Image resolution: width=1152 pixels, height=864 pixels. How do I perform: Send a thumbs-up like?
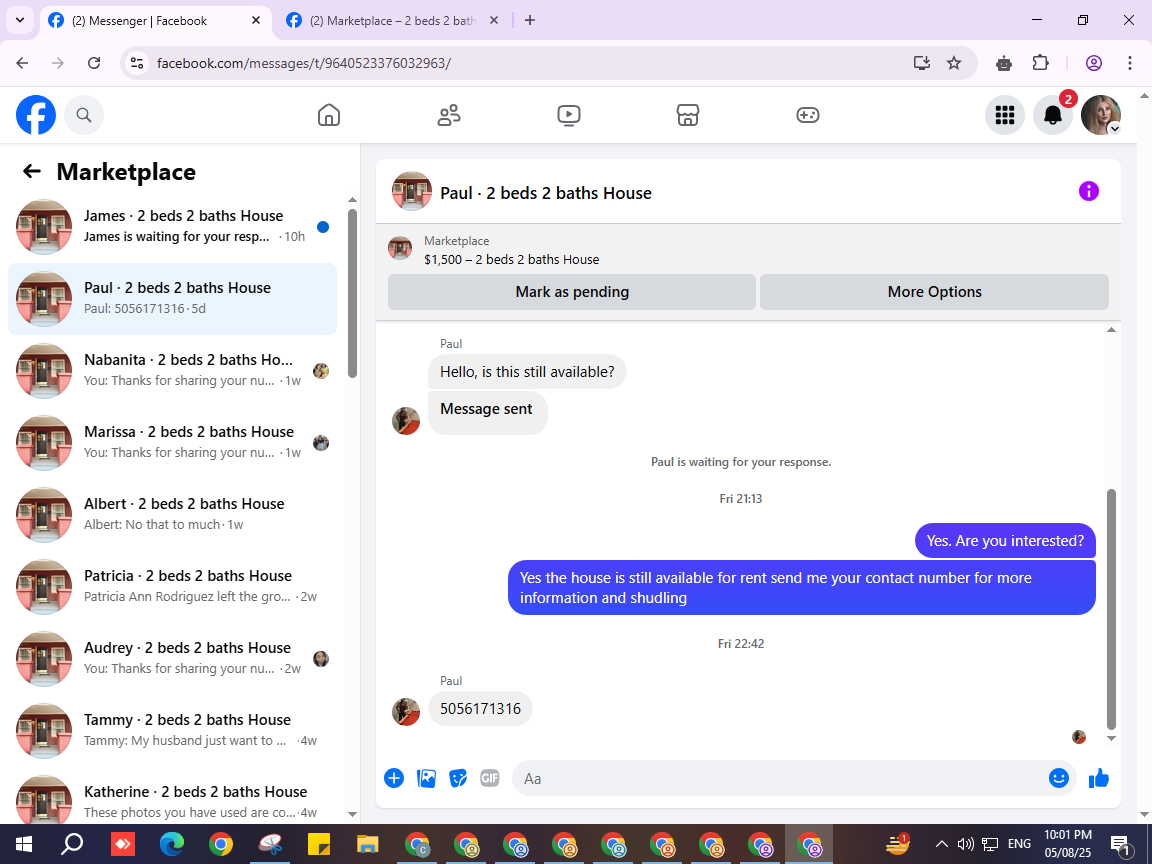(x=1099, y=778)
